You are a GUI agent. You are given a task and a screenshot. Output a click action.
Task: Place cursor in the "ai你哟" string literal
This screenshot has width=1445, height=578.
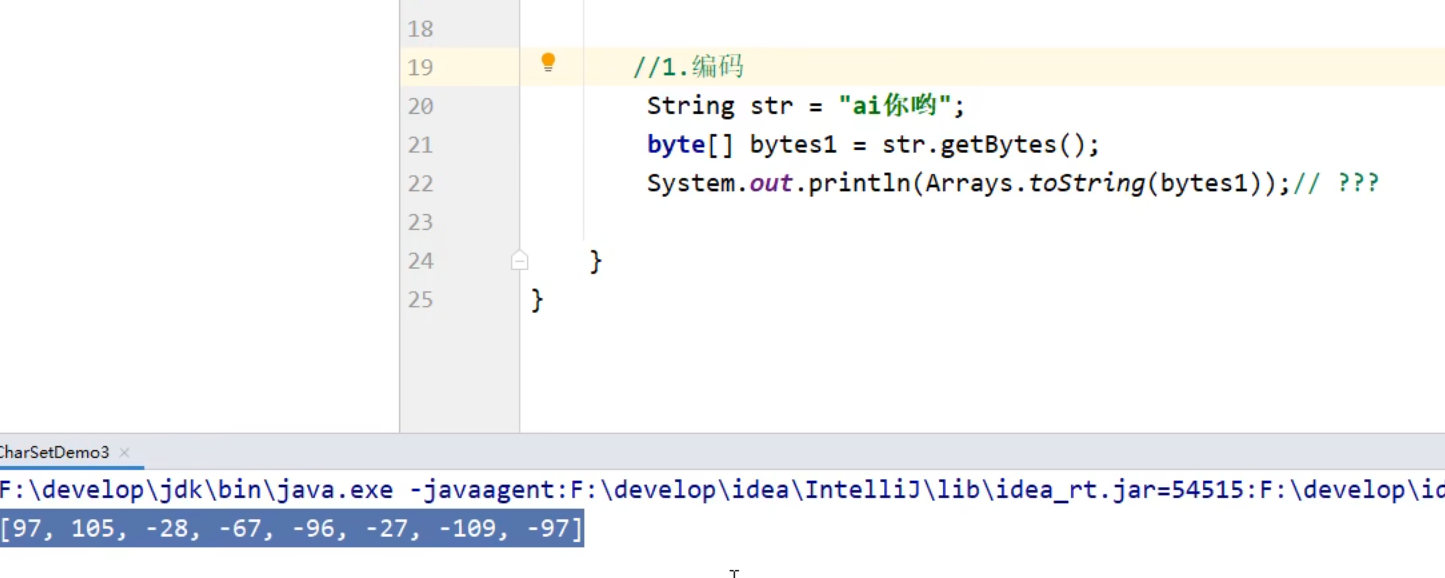pos(895,106)
